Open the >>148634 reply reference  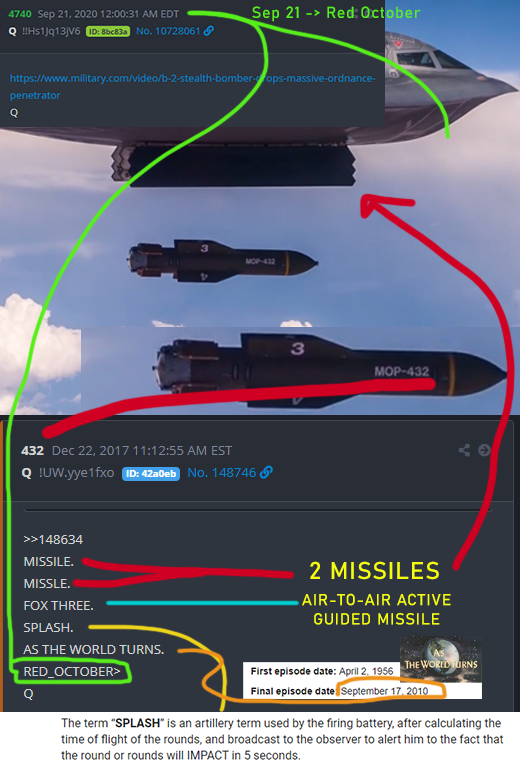click(53, 539)
